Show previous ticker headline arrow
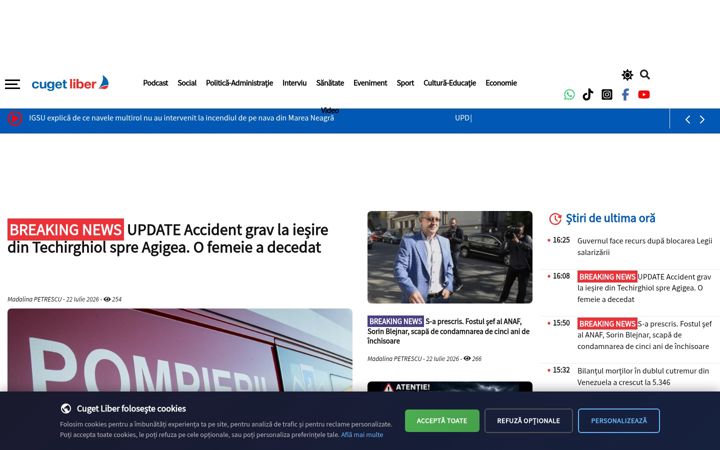Screen dimensions: 720x450 [687, 120]
